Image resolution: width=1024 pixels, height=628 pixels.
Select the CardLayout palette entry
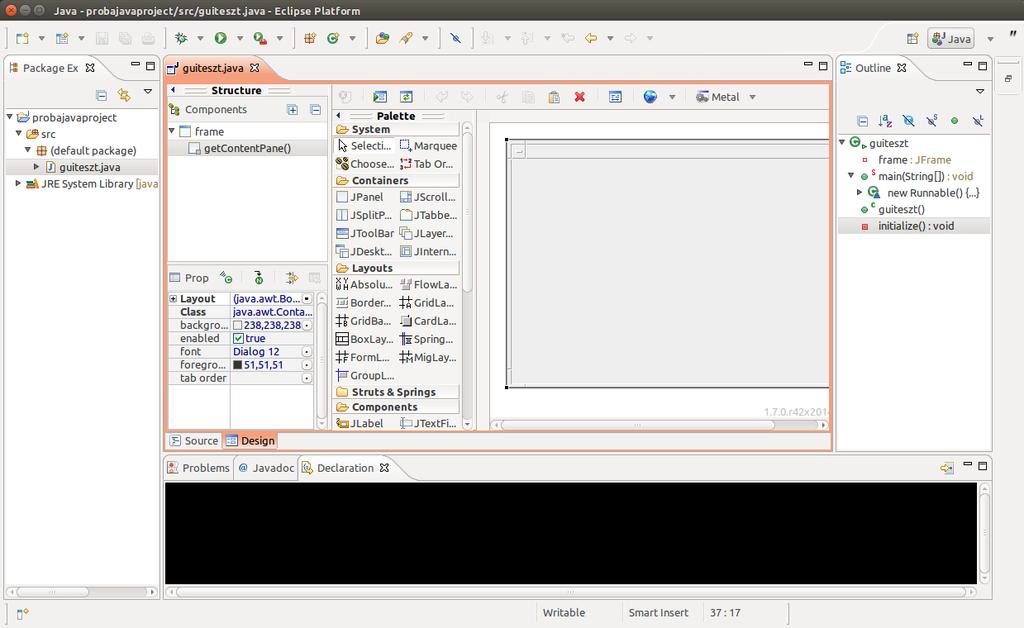(x=427, y=321)
